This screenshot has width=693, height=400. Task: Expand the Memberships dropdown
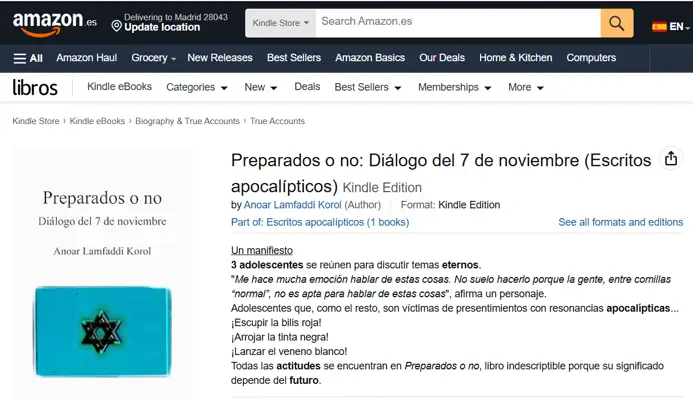pos(455,87)
